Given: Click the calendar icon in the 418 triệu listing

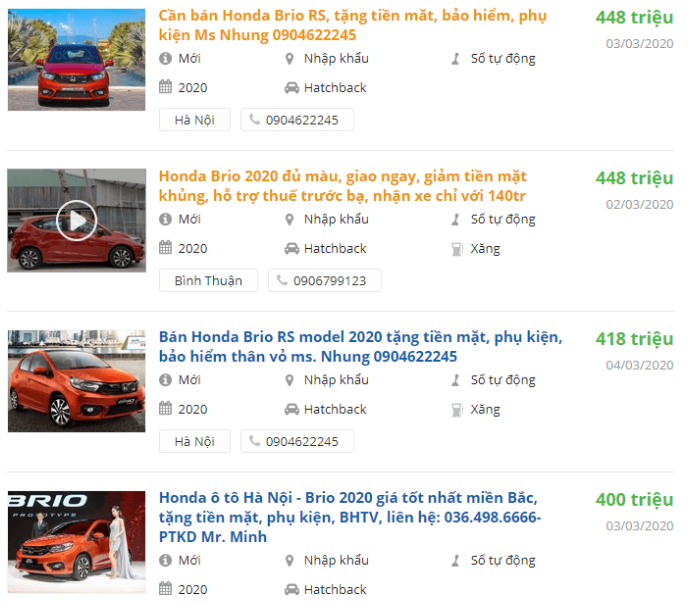Looking at the screenshot, I should (x=165, y=408).
